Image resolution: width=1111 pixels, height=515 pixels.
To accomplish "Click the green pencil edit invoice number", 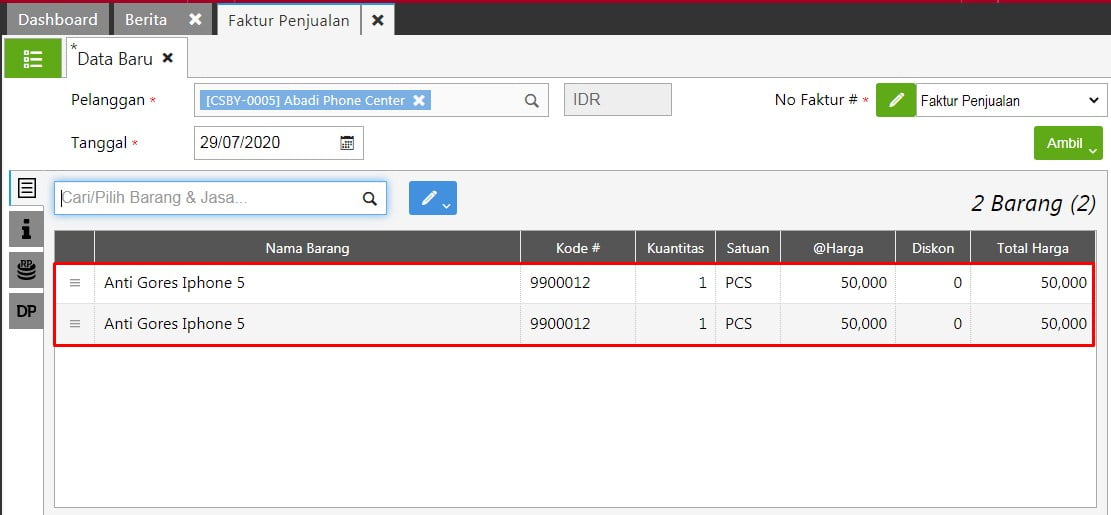I will pyautogui.click(x=896, y=100).
